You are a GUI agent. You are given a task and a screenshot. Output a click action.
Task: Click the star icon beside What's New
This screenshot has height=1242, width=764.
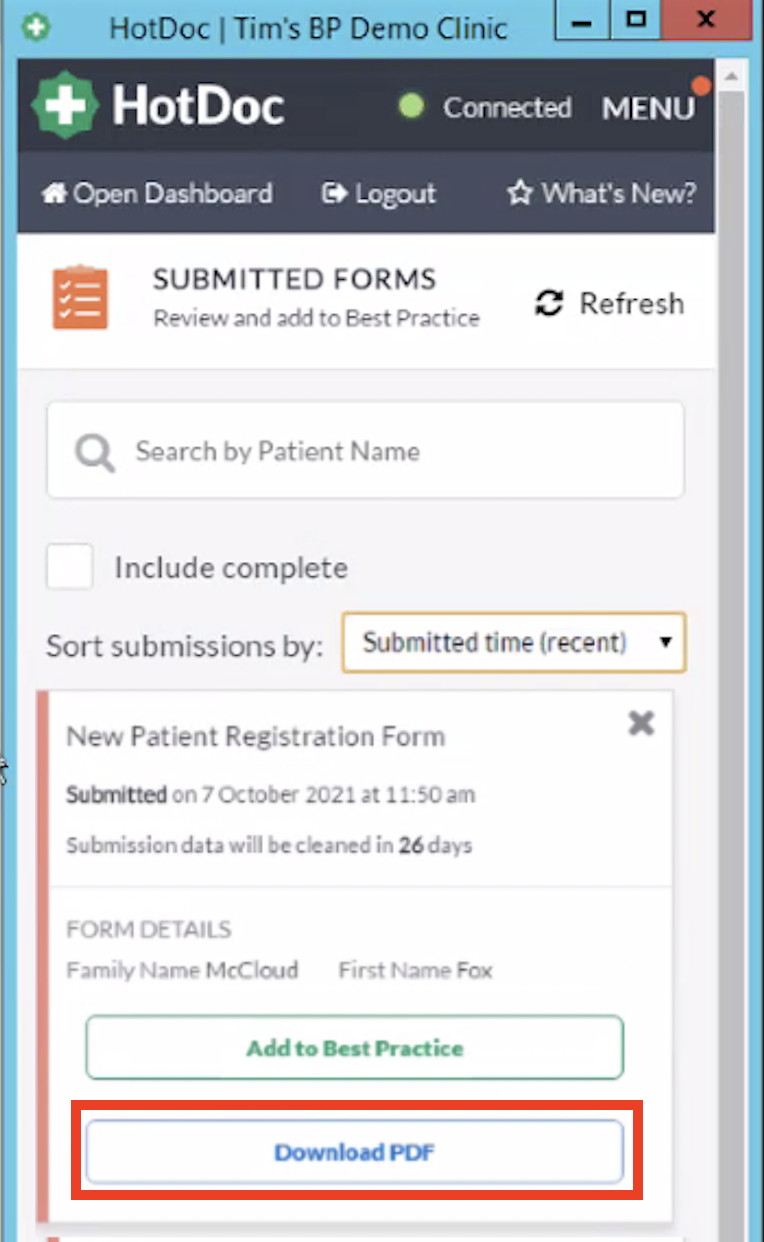519,194
